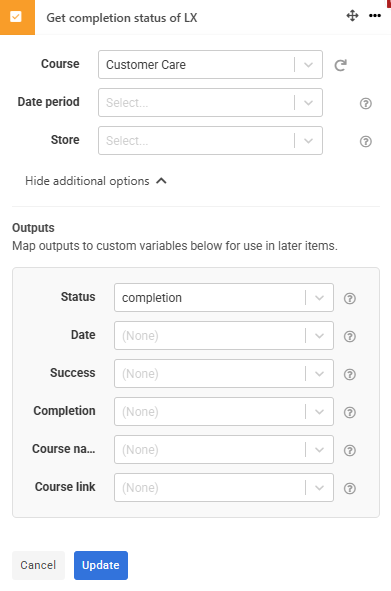Open the Success output variable dropdown

pos(224,374)
